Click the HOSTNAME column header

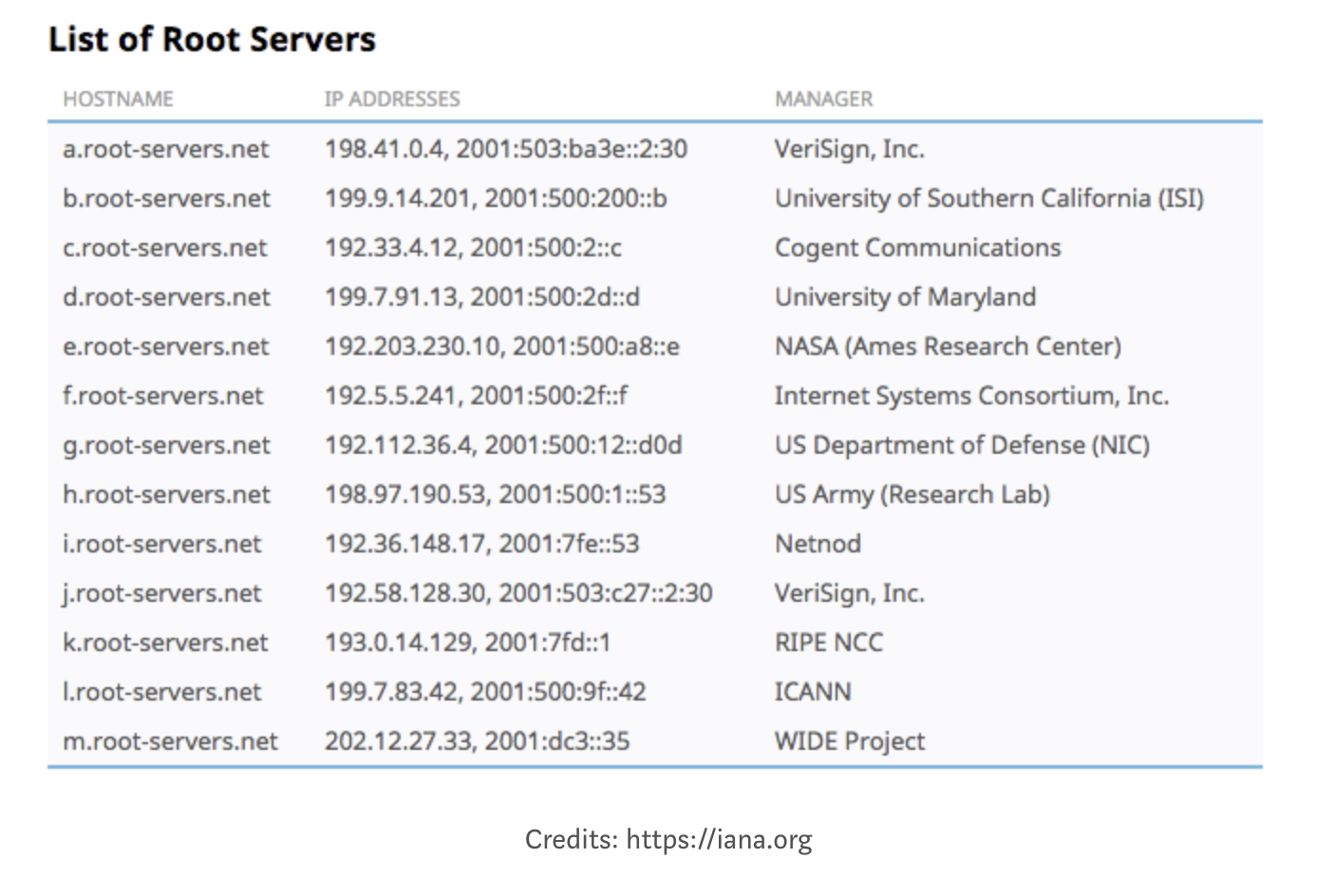(118, 99)
